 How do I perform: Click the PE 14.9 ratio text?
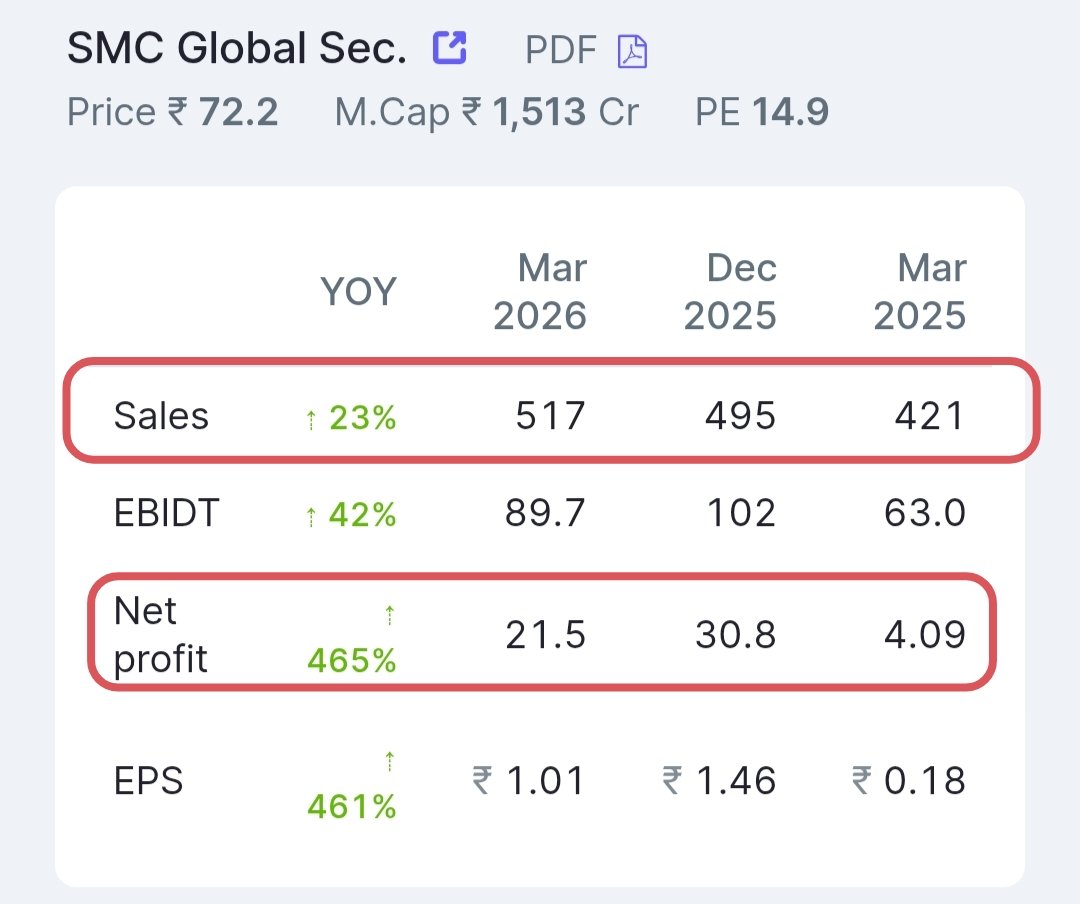762,112
